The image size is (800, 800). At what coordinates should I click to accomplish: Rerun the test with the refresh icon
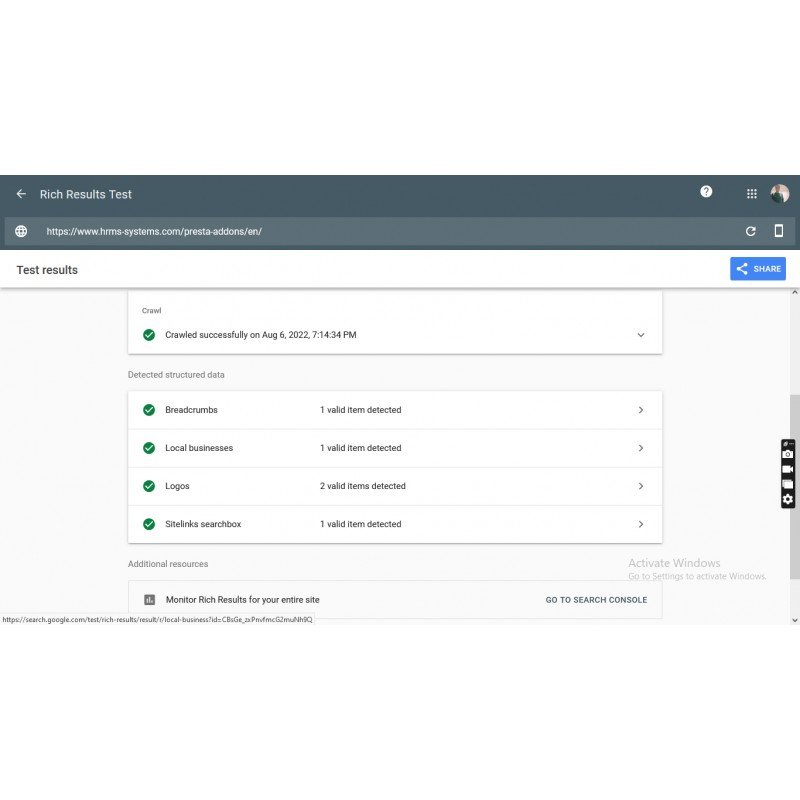pos(751,231)
